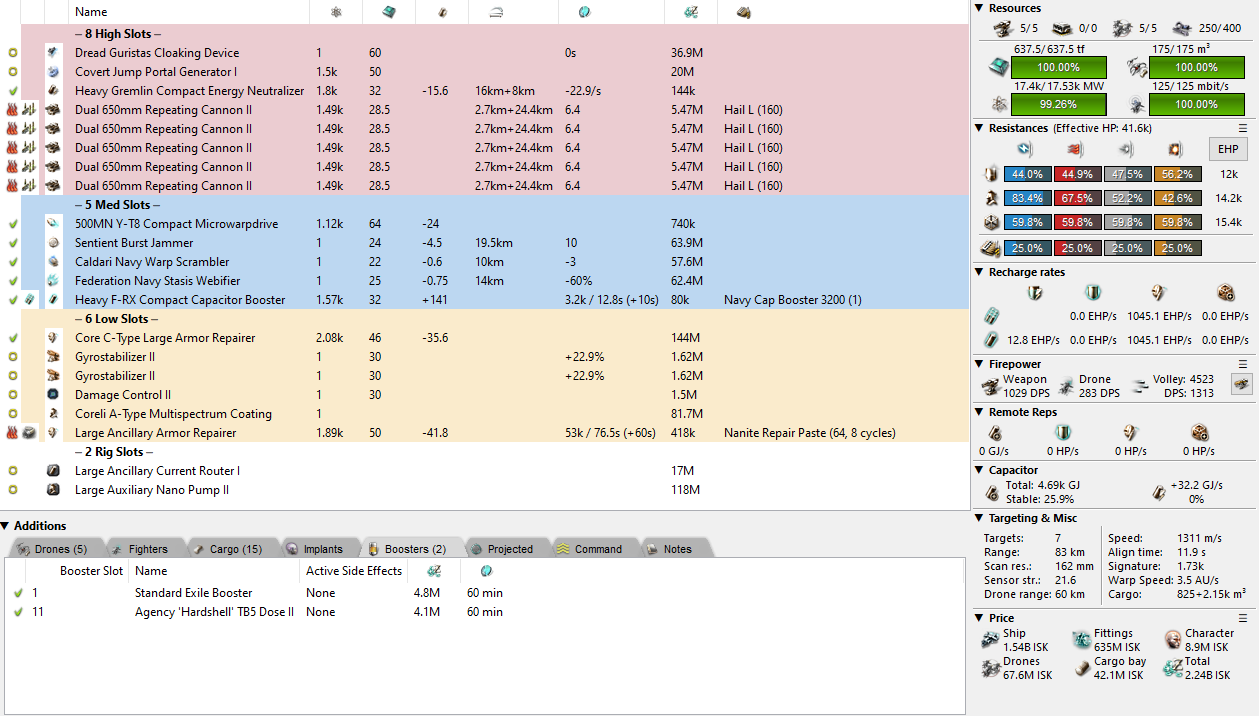Open the Price section options menu
Viewport: 1259px width, 716px height.
[x=1243, y=618]
